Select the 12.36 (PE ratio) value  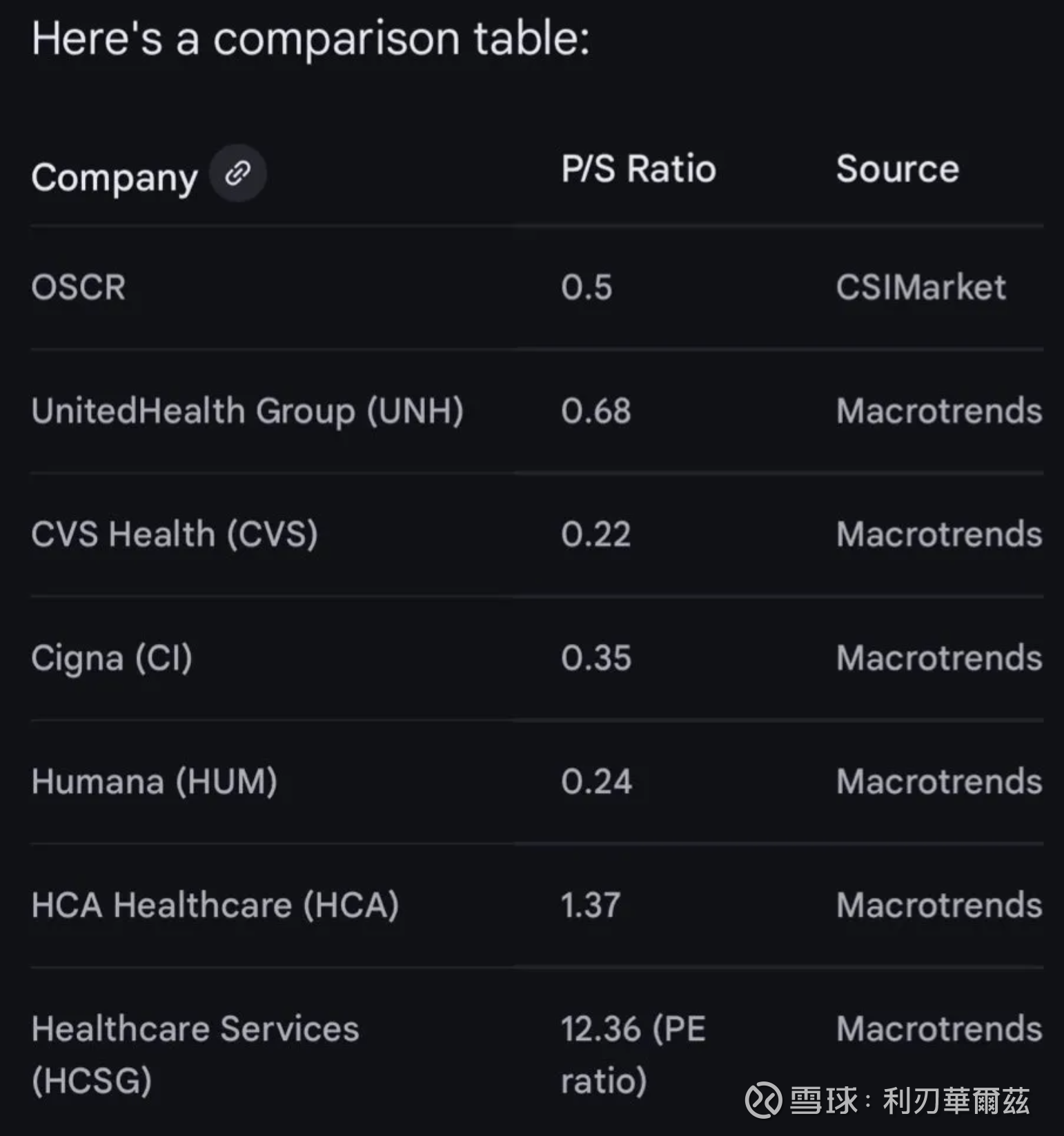[633, 1055]
